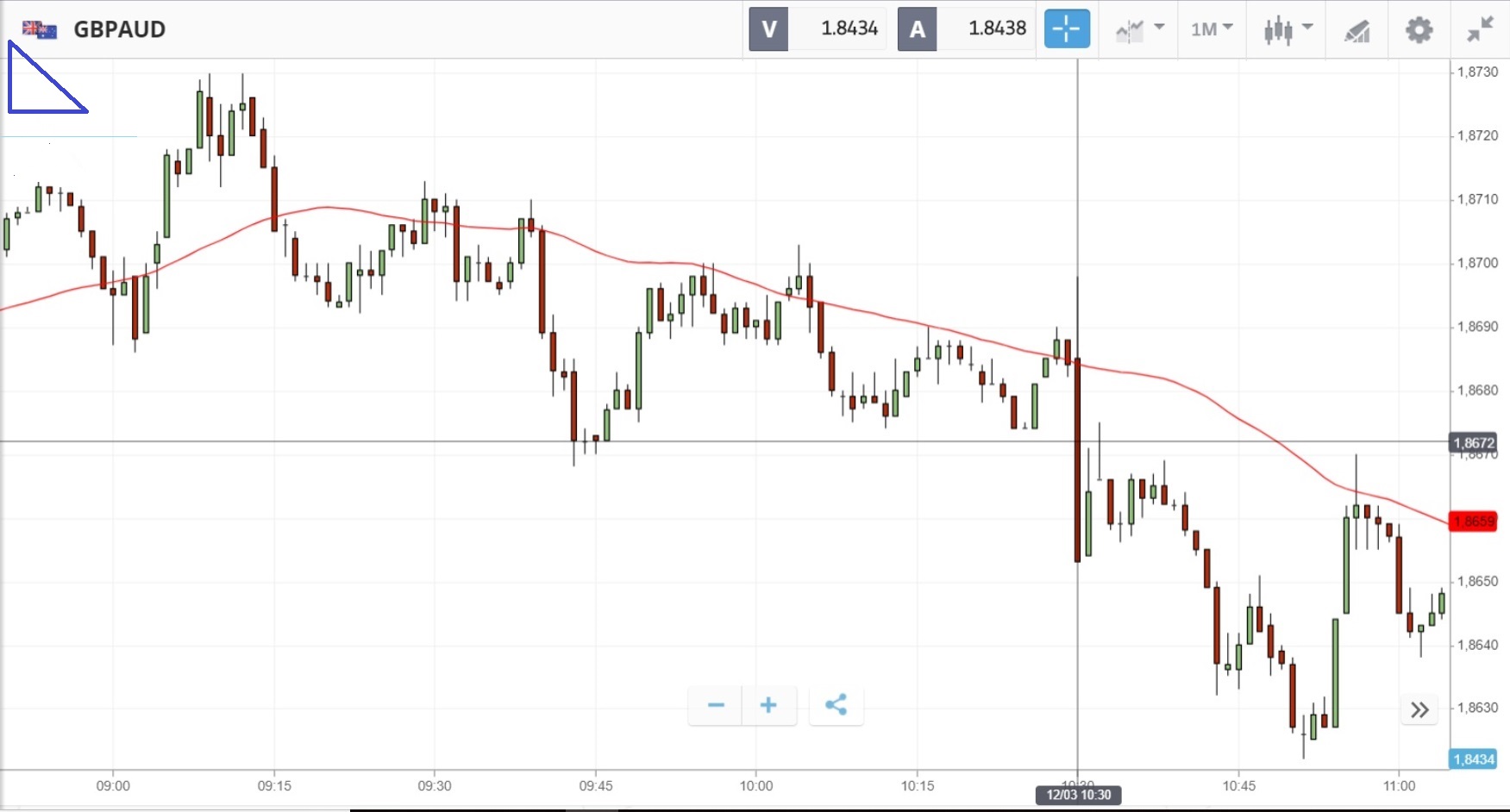Image resolution: width=1510 pixels, height=812 pixels.
Task: Click the blue current price tag 1,8434
Action: (x=1473, y=759)
